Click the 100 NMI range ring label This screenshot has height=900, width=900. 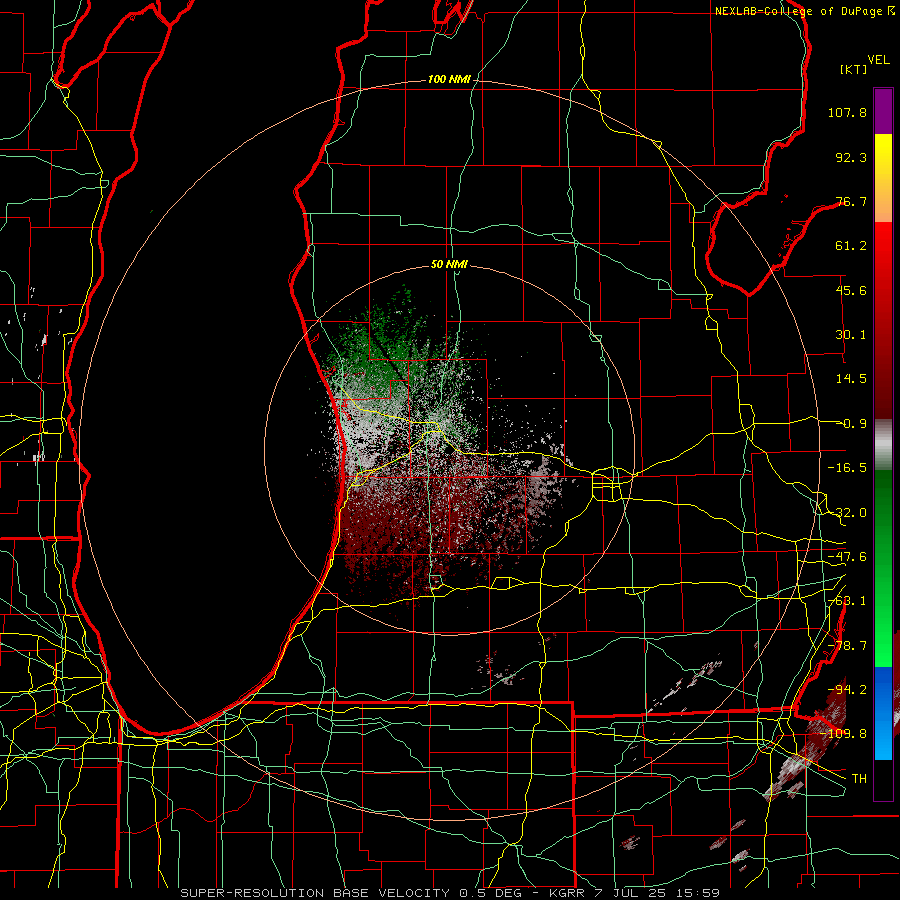[449, 79]
